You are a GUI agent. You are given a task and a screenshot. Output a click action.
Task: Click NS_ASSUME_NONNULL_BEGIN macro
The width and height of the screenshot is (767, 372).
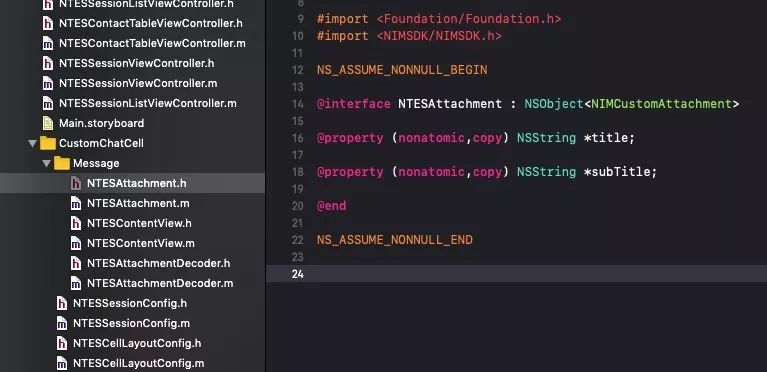pyautogui.click(x=402, y=70)
